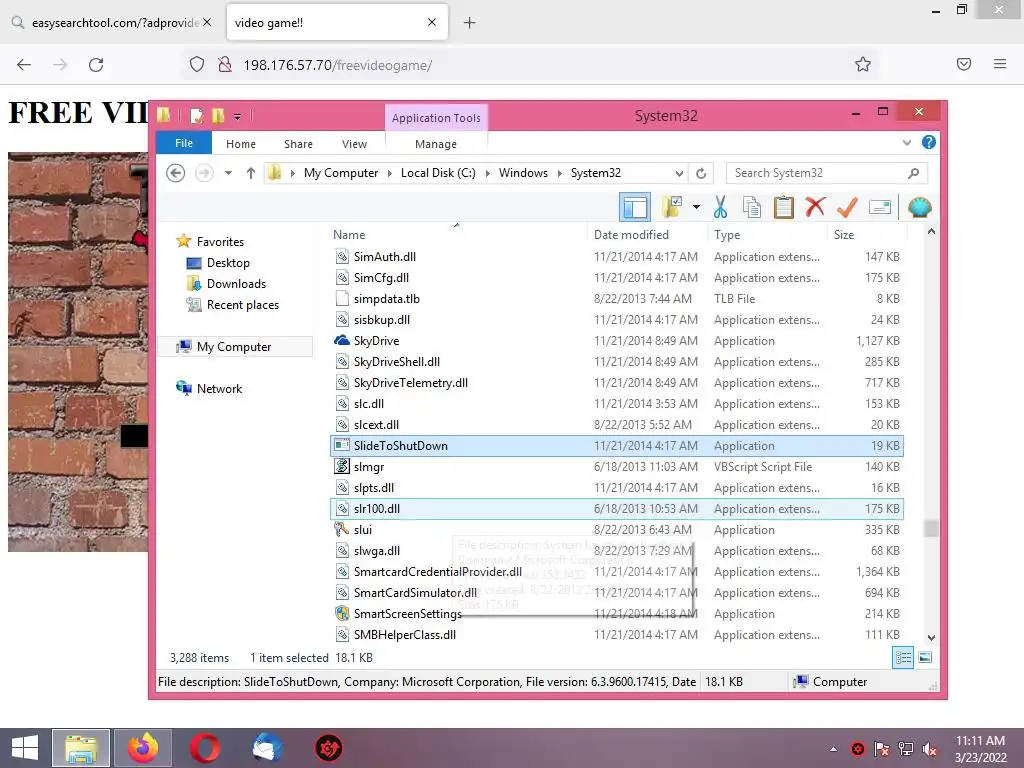The image size is (1024, 768).
Task: Switch to details view in status bar
Action: pyautogui.click(x=903, y=658)
